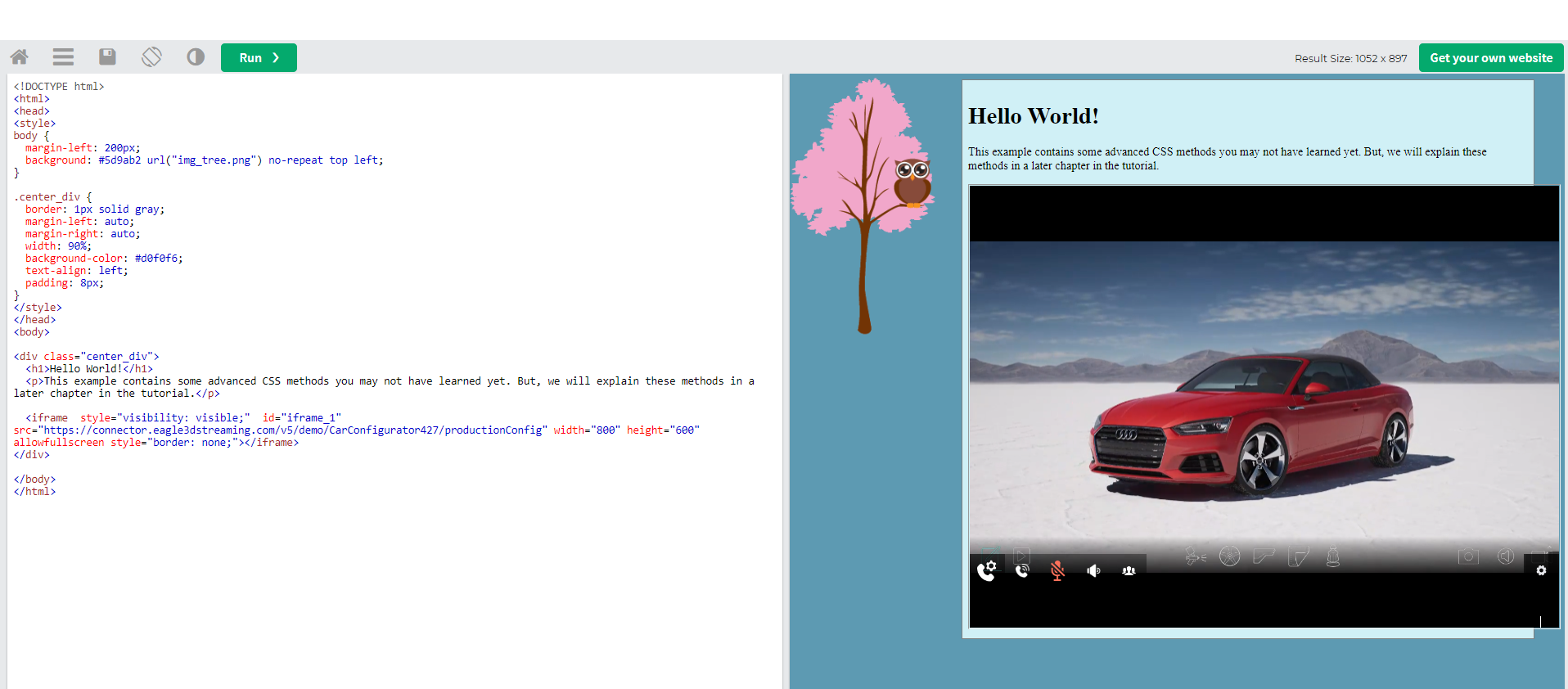The height and width of the screenshot is (689, 1568).
Task: Click the paragraph starting 'This example contains'
Action: click(1228, 159)
